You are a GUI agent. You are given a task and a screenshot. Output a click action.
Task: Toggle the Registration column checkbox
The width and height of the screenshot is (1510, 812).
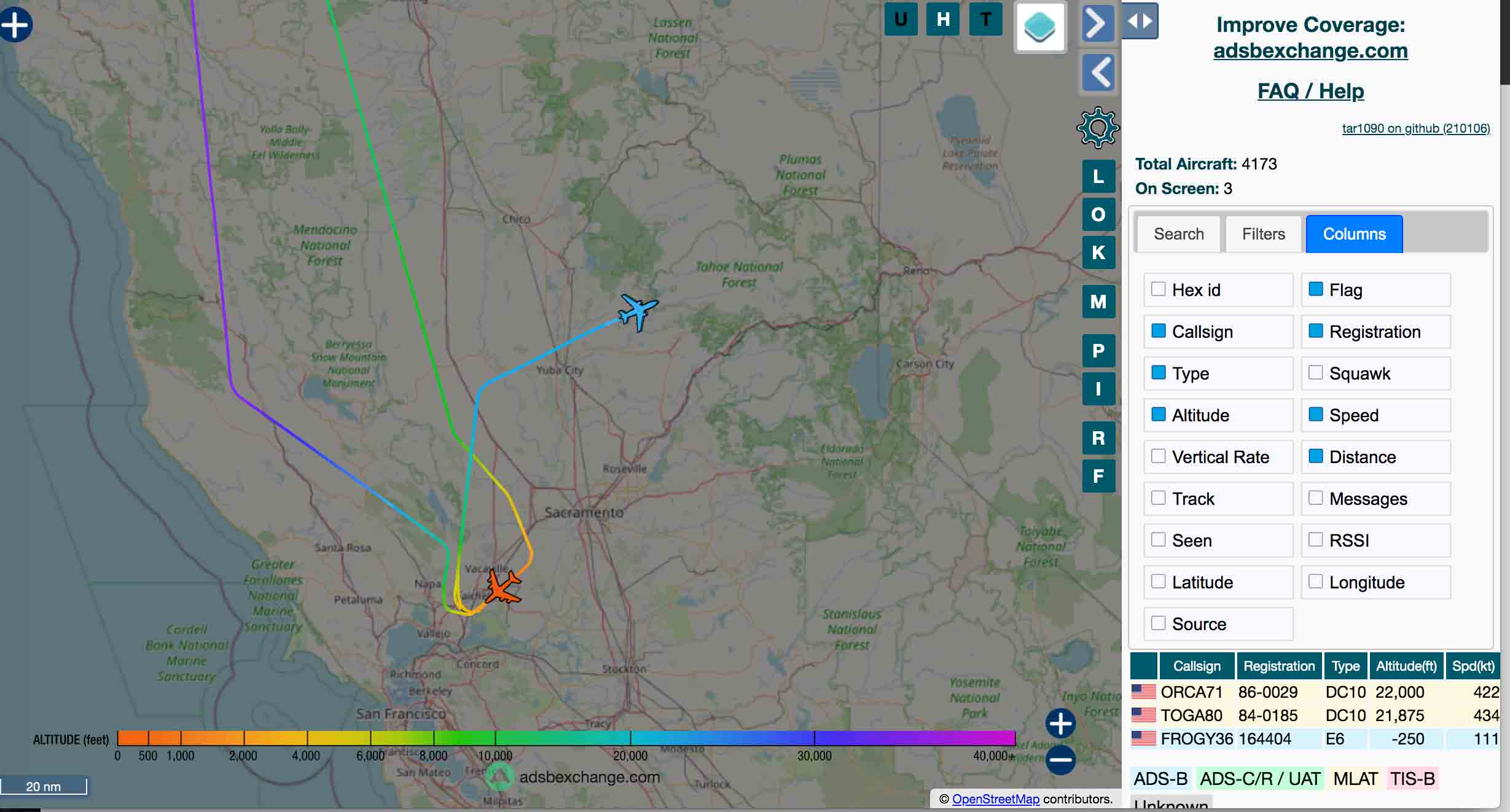pyautogui.click(x=1315, y=330)
